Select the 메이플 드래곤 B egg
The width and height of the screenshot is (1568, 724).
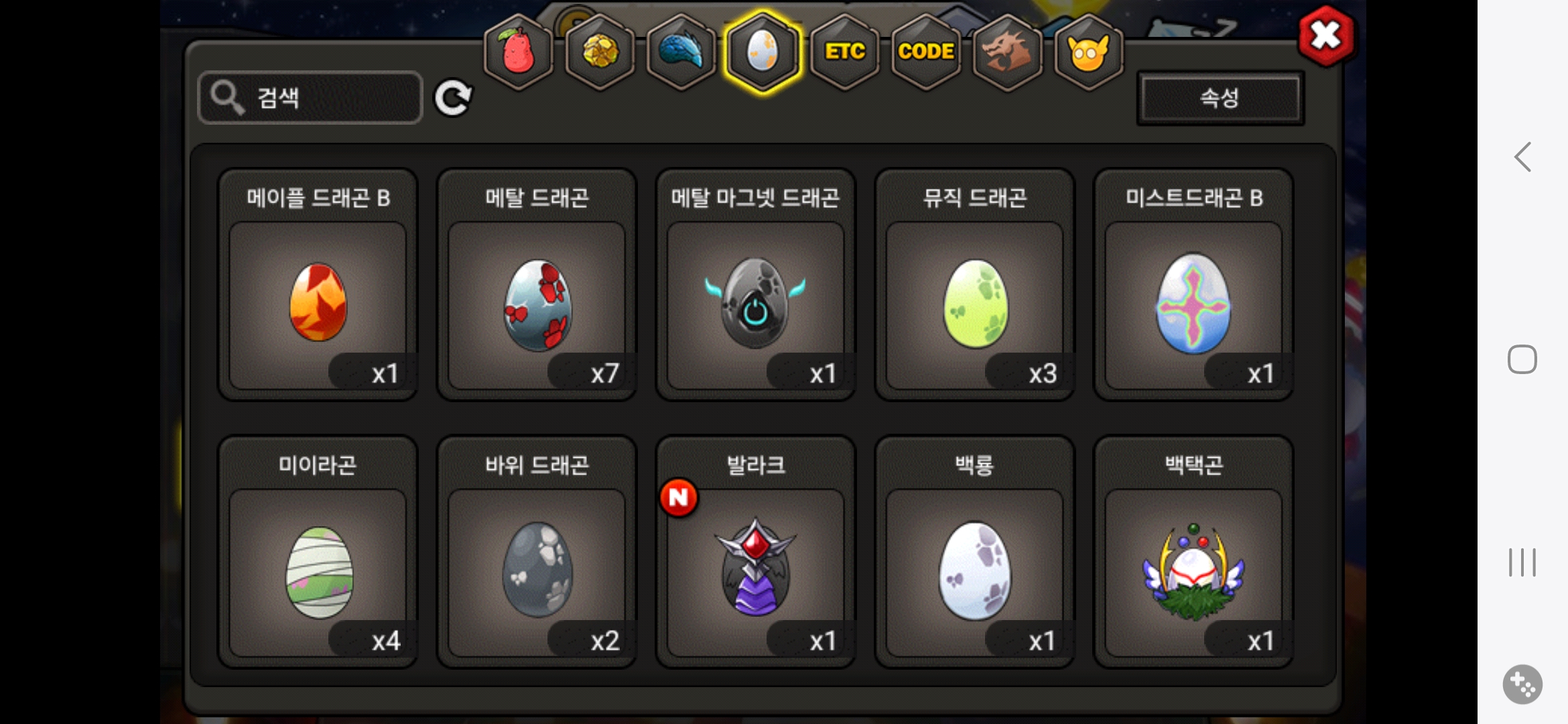[x=318, y=284]
